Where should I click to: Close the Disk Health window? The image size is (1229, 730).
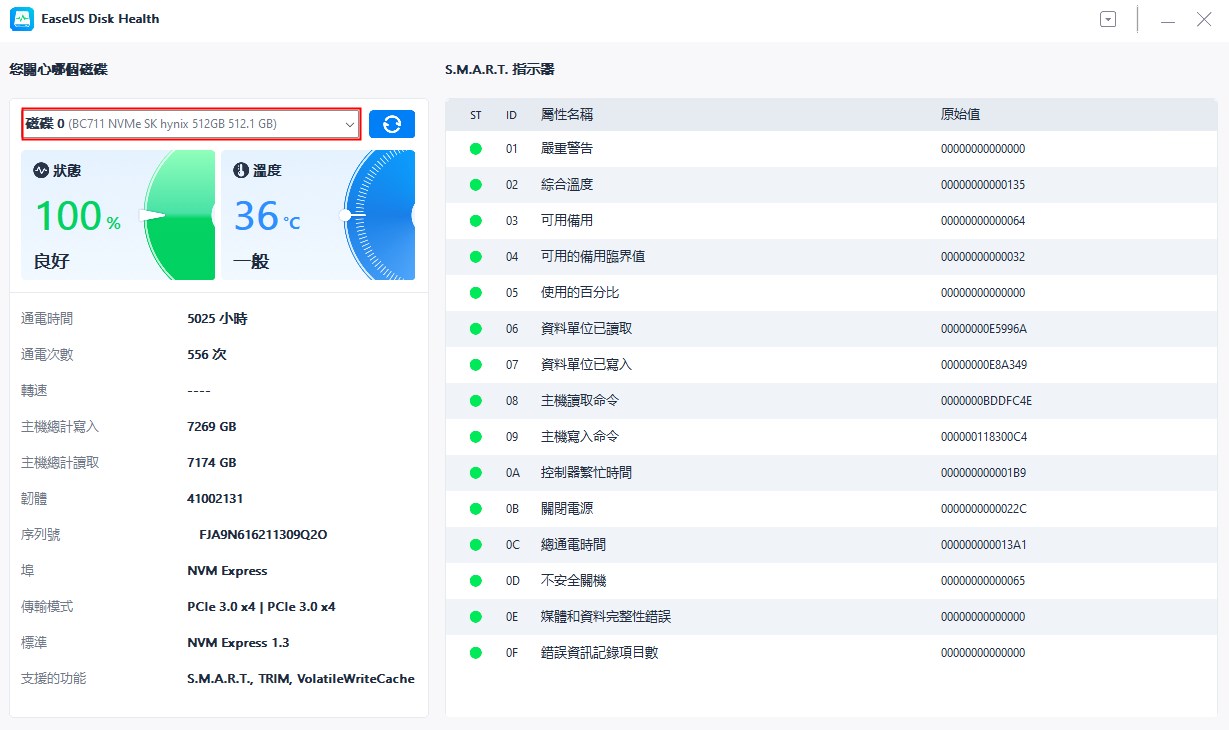coord(1204,19)
